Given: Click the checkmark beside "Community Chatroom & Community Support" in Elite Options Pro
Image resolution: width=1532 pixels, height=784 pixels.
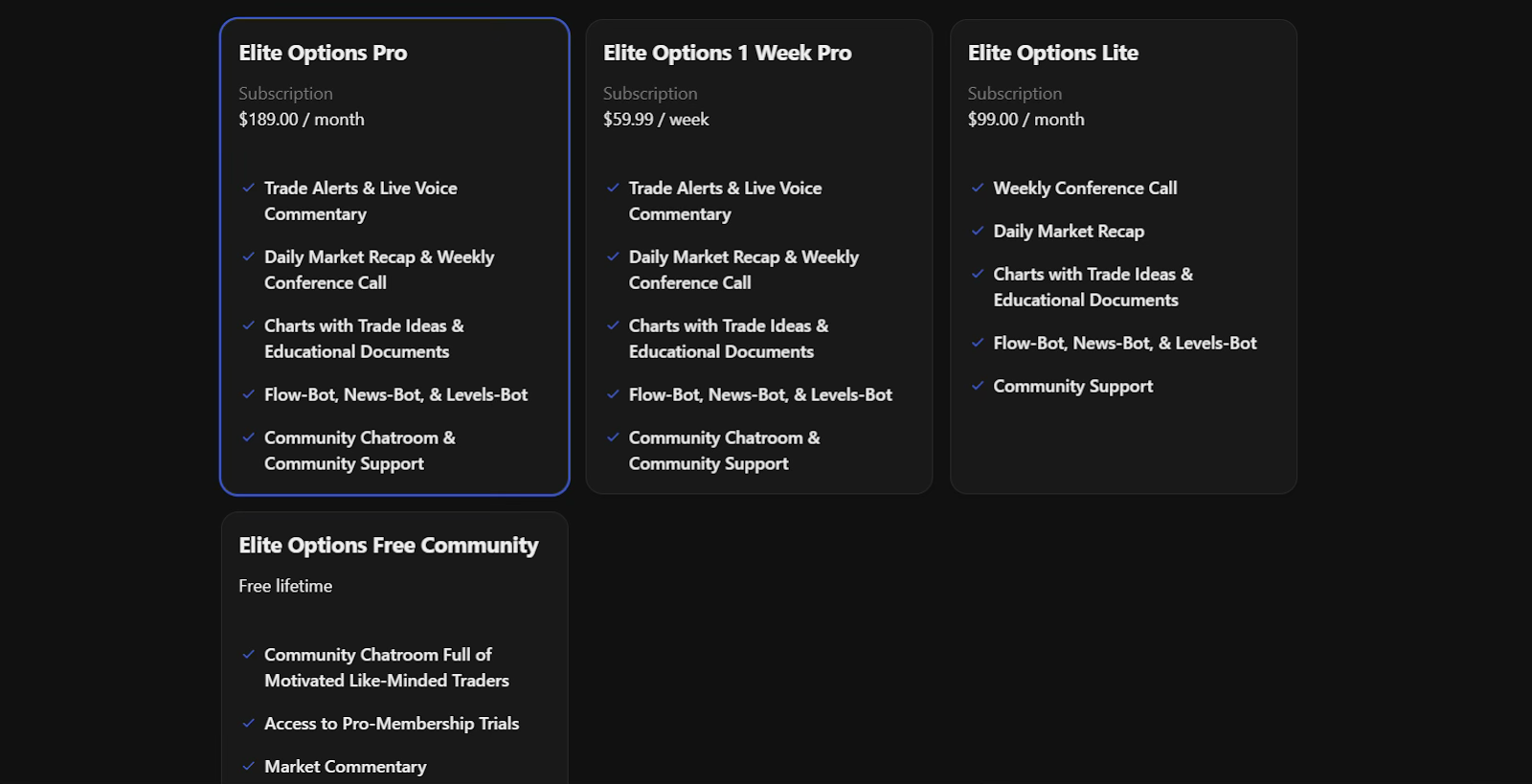Looking at the screenshot, I should (249, 438).
